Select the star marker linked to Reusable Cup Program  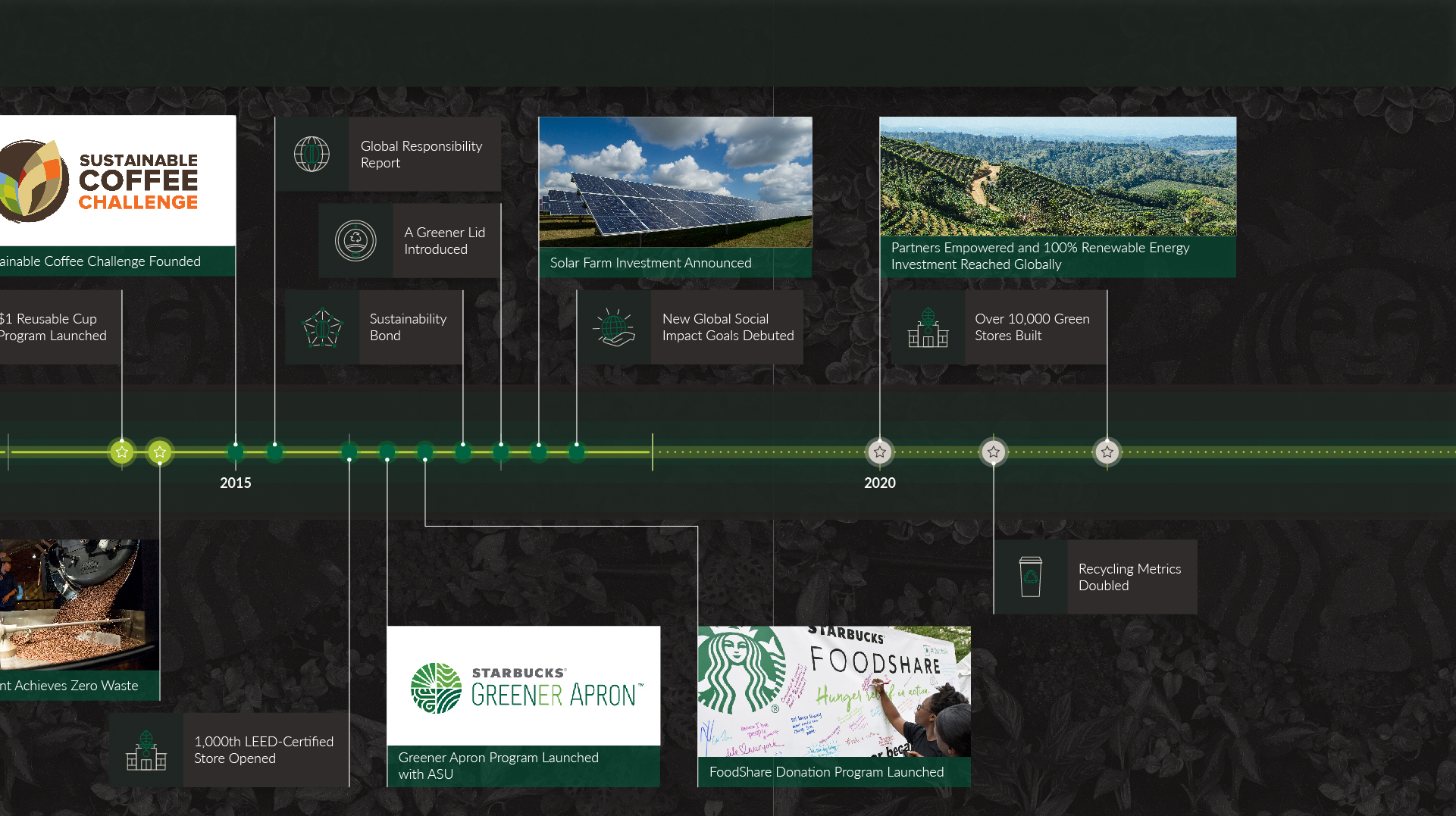(x=122, y=452)
